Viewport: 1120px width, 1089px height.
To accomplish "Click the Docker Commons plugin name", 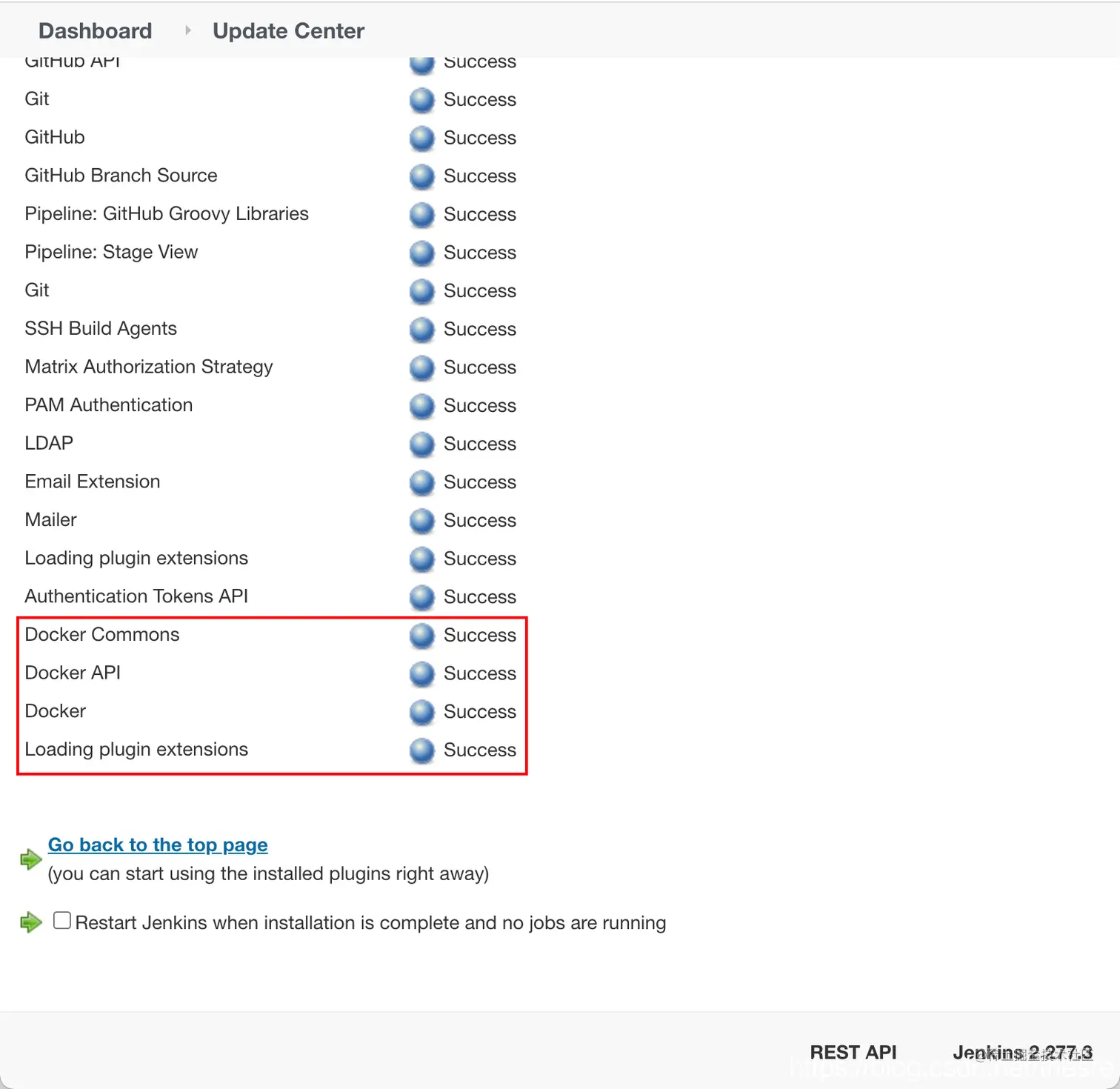I will click(x=102, y=634).
